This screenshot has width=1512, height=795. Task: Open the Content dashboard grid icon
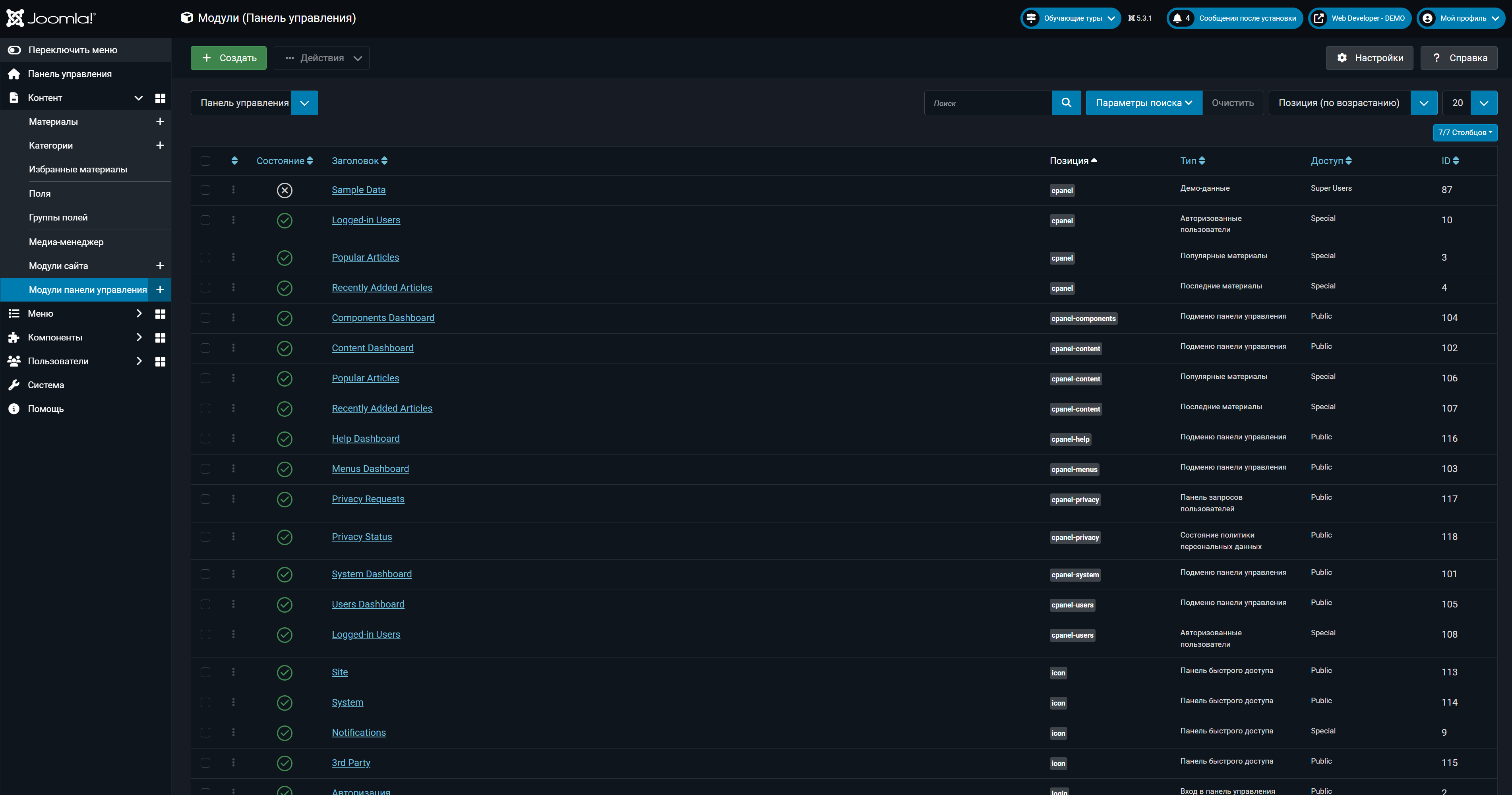click(160, 98)
